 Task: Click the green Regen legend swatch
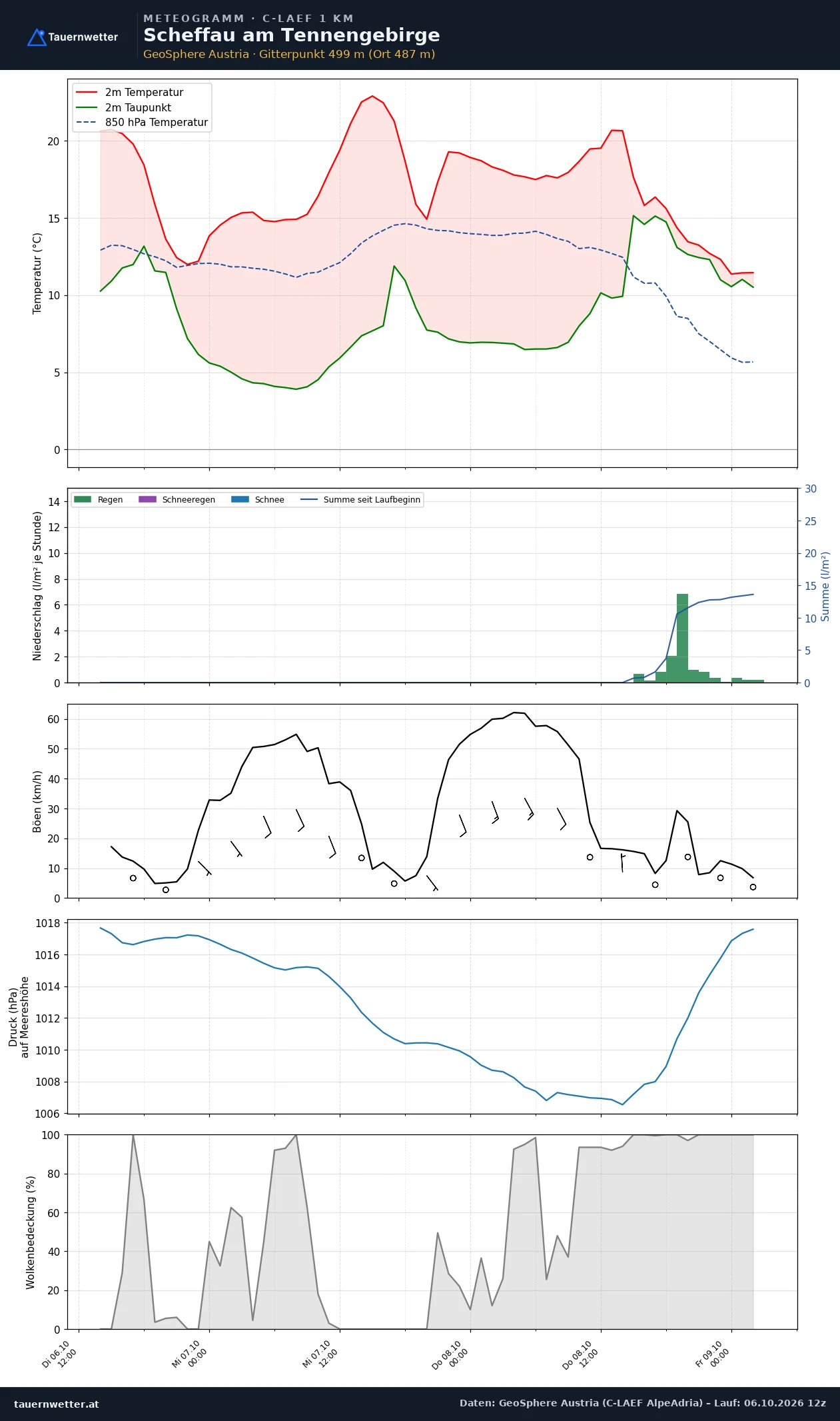point(82,499)
